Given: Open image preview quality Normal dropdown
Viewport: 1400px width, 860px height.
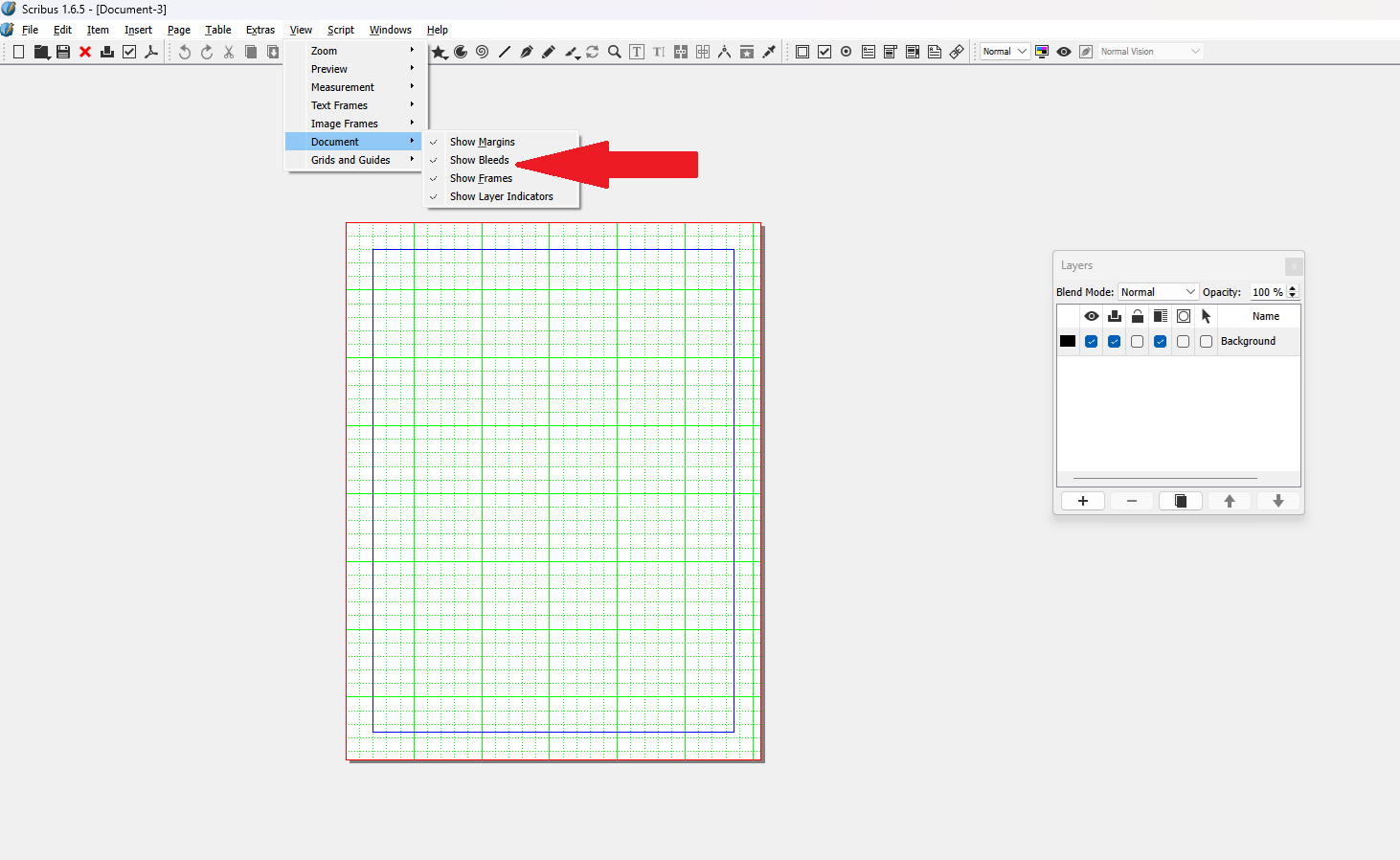Looking at the screenshot, I should pos(1005,52).
